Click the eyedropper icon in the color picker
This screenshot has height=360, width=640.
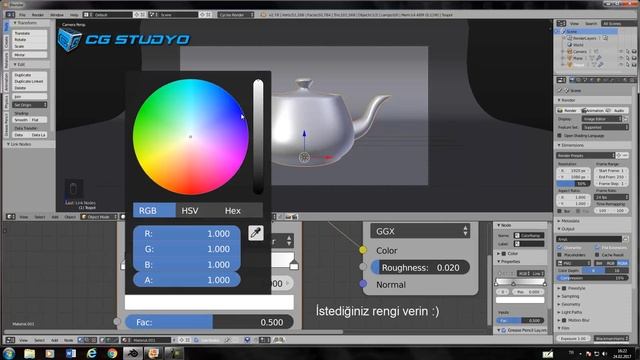[x=256, y=233]
